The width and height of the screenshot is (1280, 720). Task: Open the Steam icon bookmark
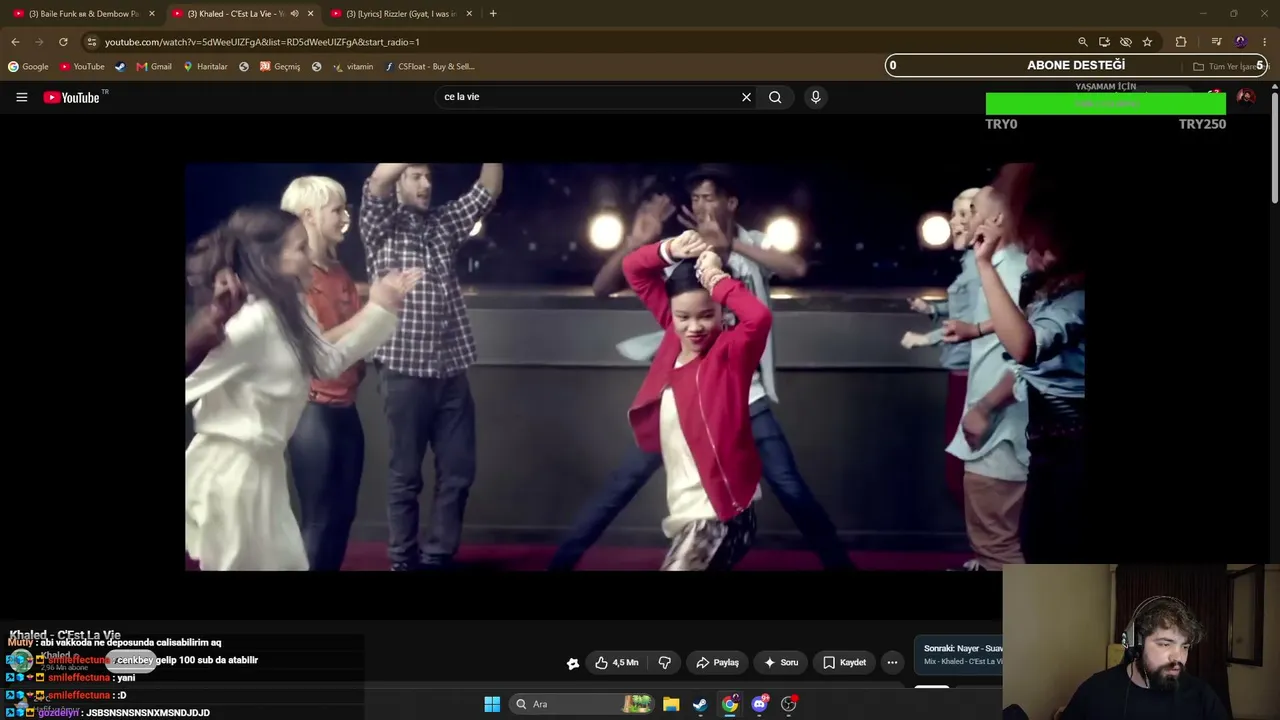[x=120, y=67]
